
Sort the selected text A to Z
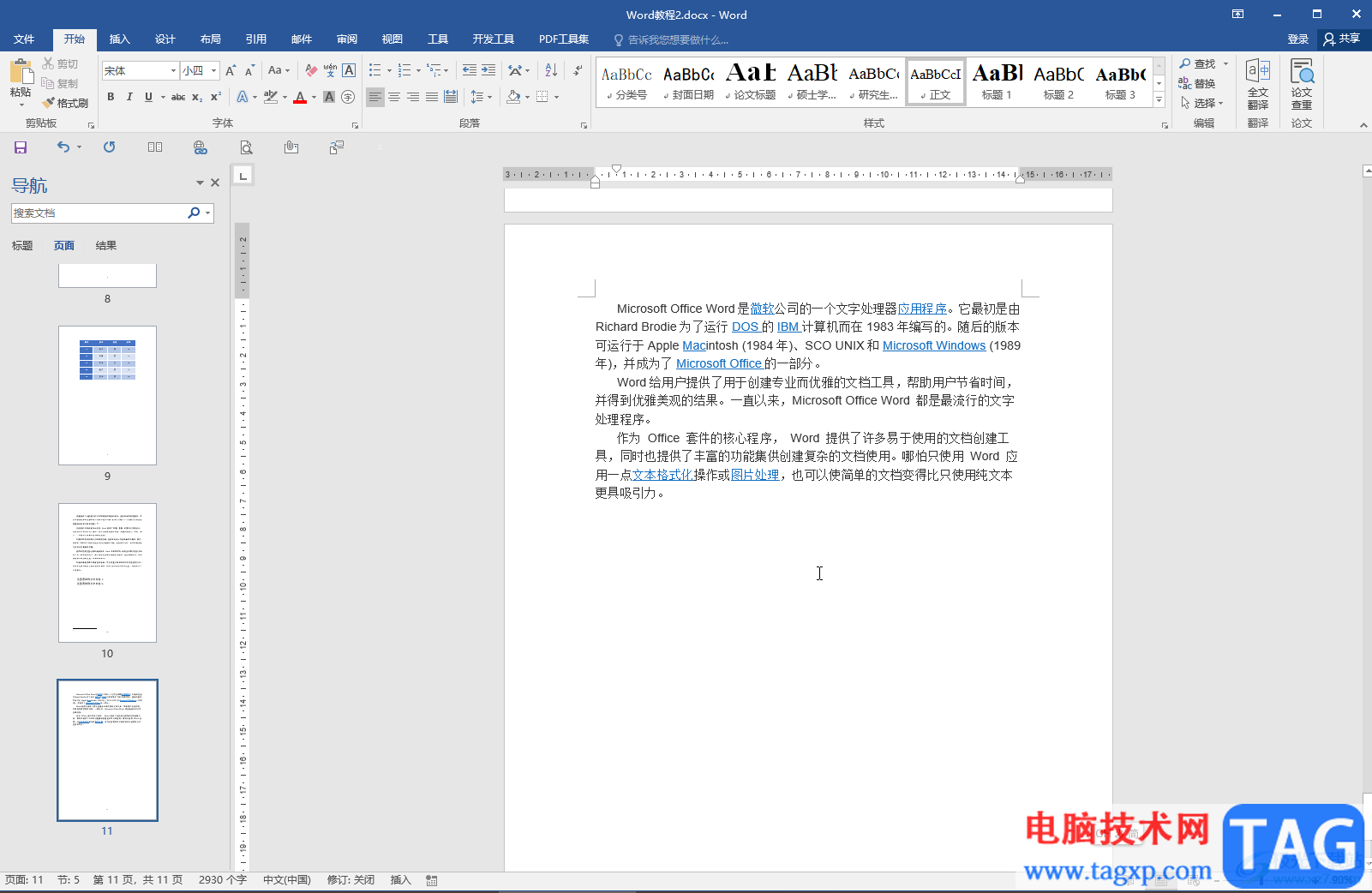(551, 70)
